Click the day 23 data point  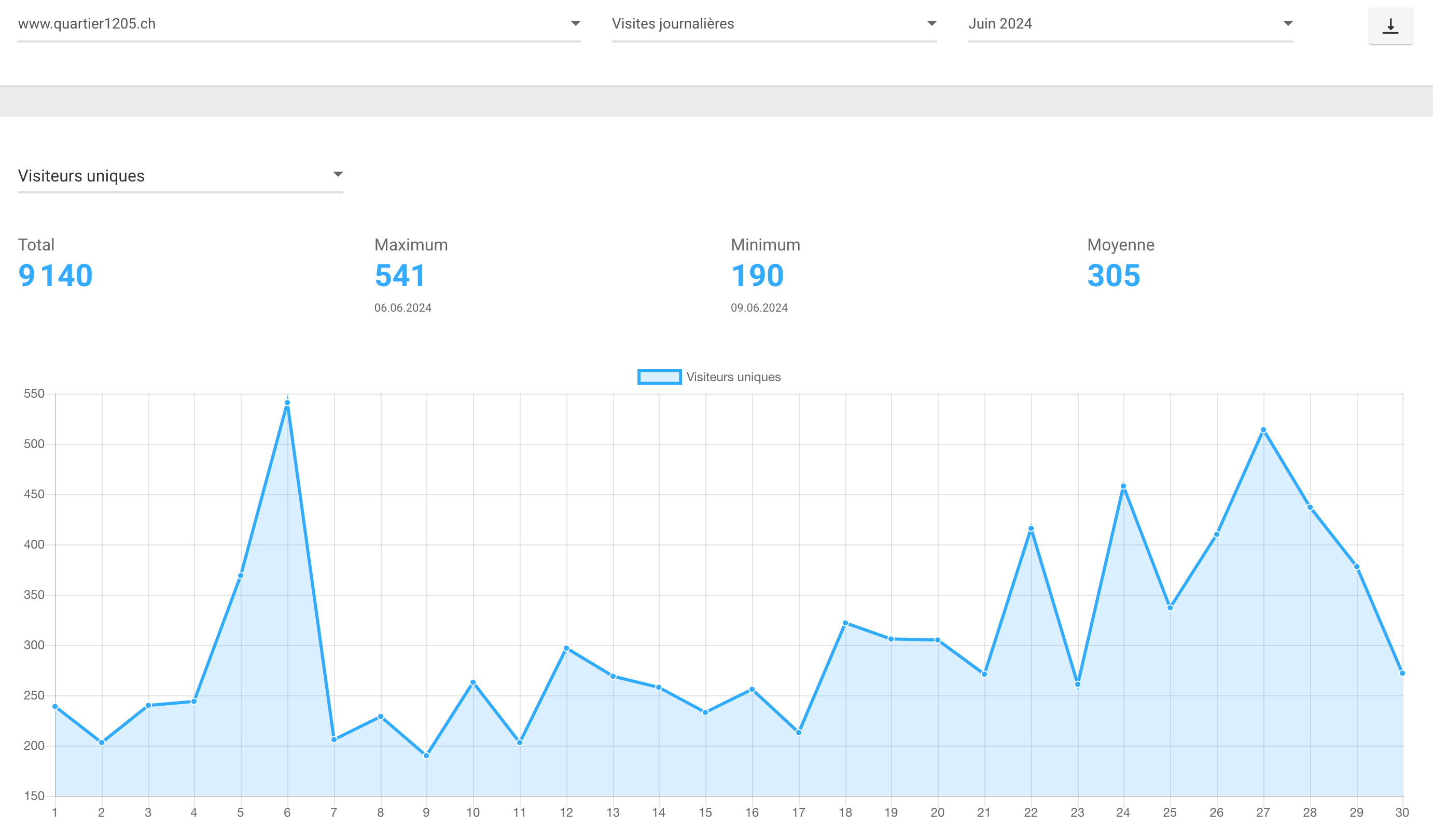point(1078,684)
